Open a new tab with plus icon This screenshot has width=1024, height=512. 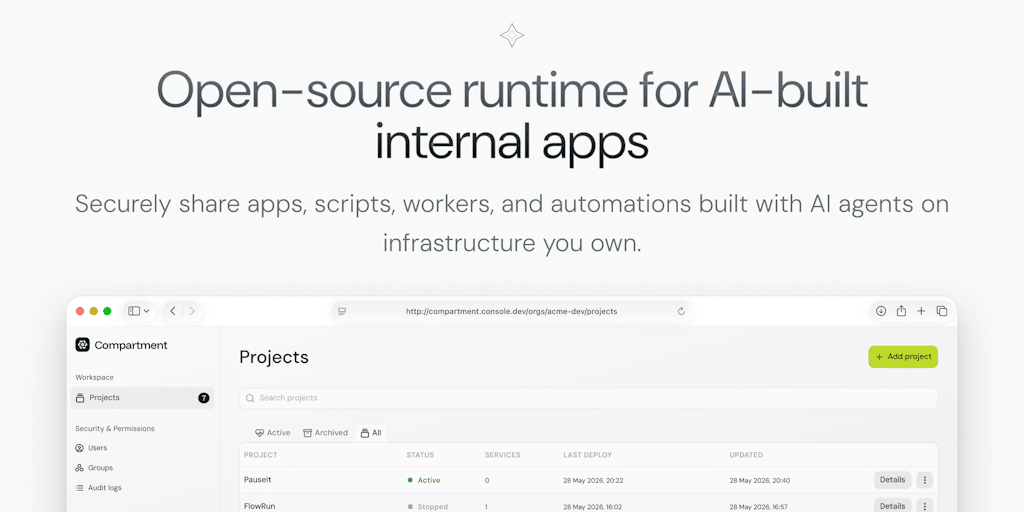[x=921, y=312]
